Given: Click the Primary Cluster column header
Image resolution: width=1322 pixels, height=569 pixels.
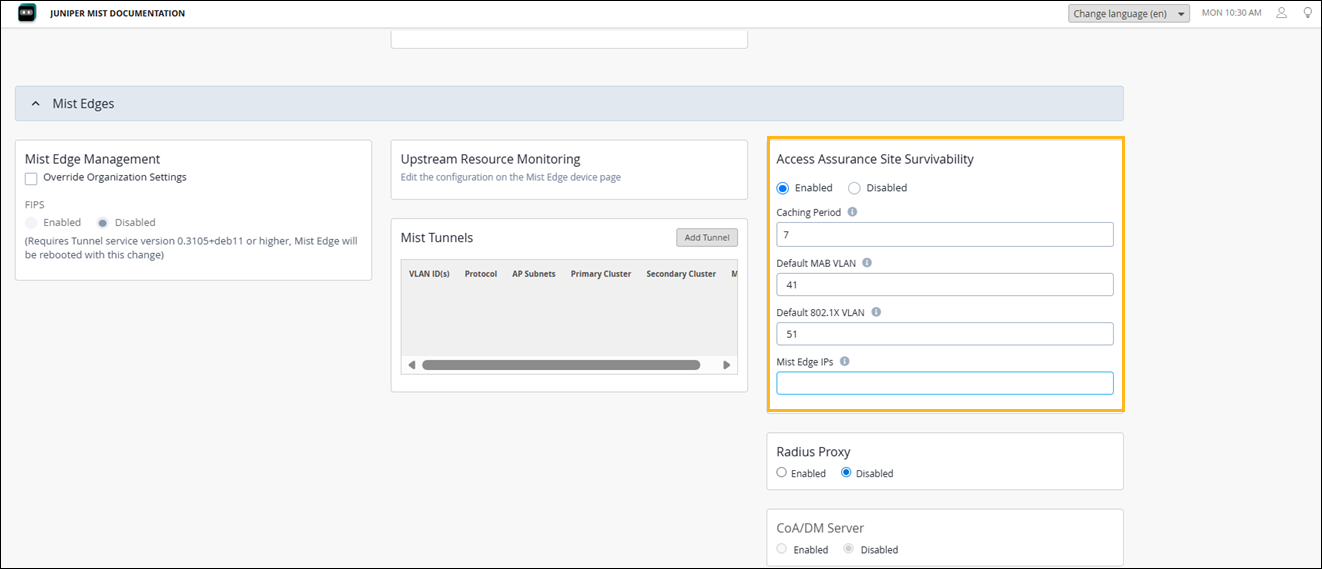Looking at the screenshot, I should pos(600,274).
